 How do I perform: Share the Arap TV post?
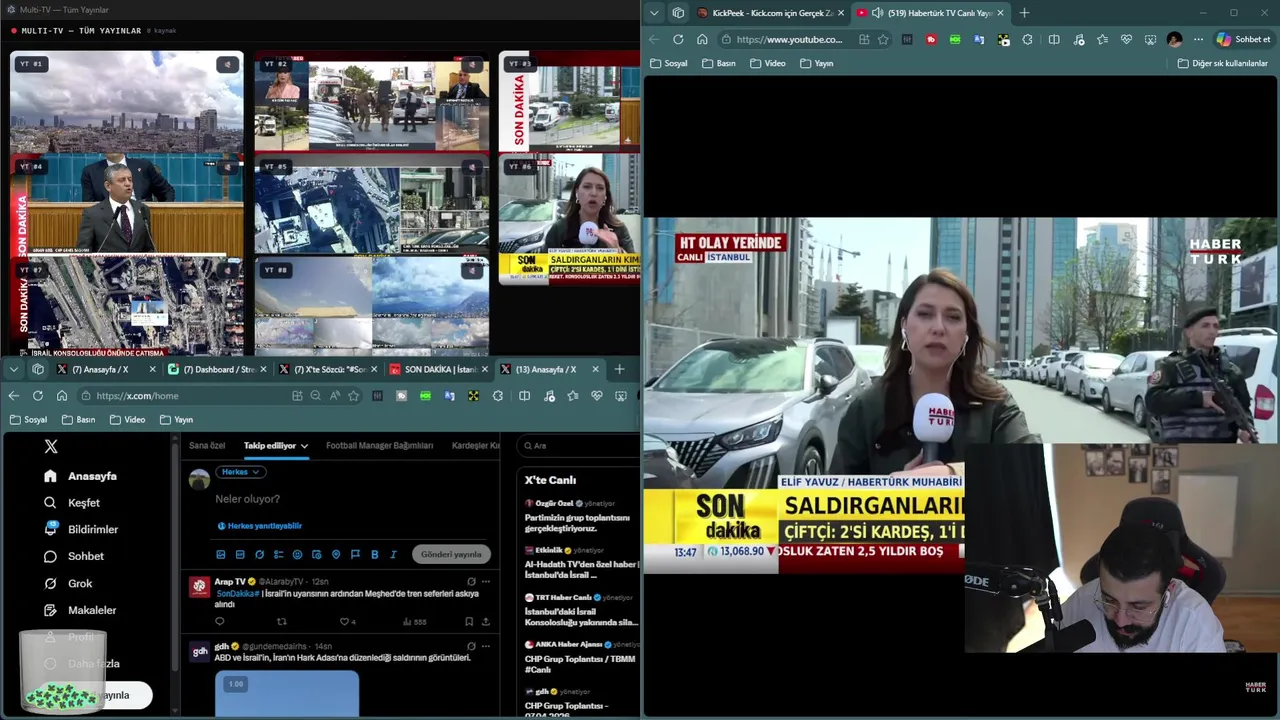(486, 622)
